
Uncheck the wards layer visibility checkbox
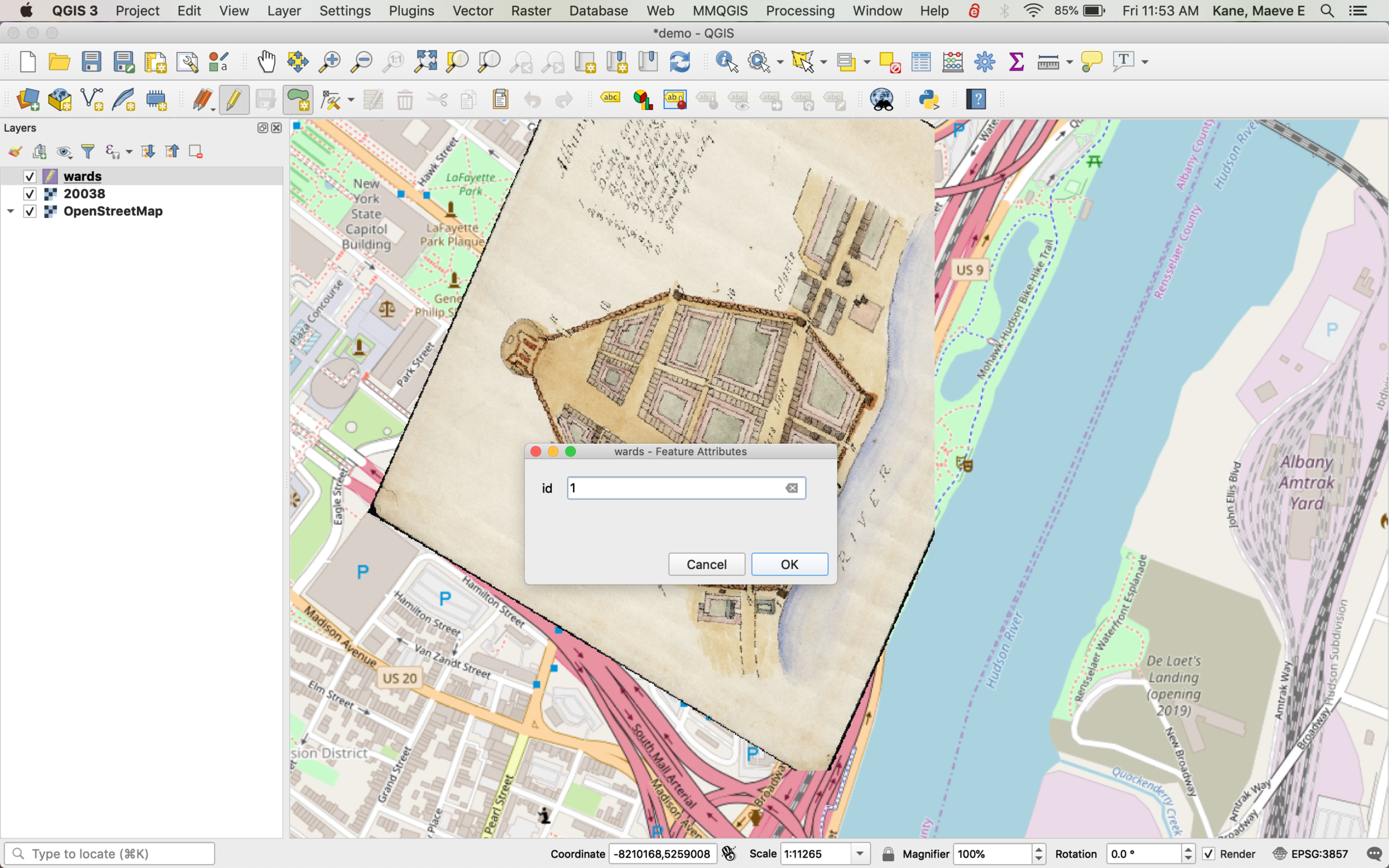[x=30, y=176]
